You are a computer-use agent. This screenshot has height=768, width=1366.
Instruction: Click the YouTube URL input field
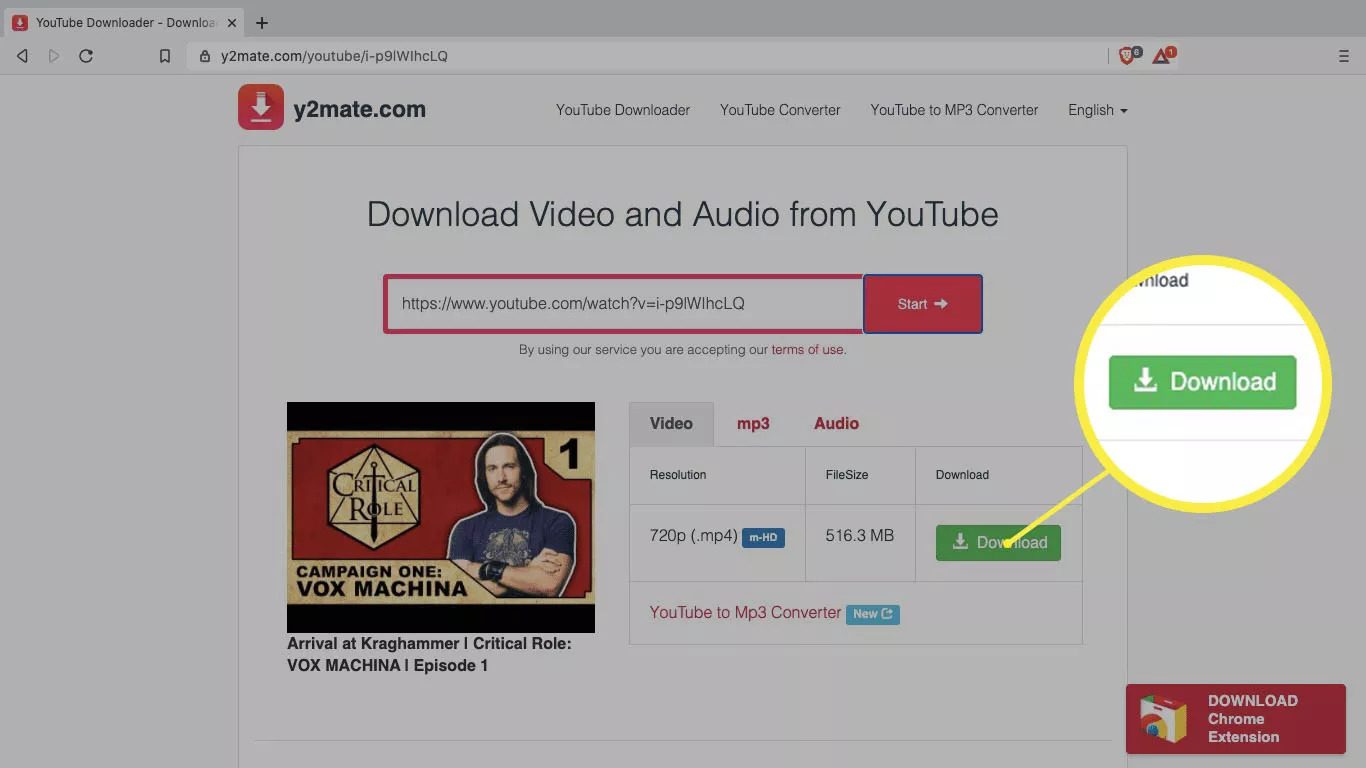coord(623,303)
